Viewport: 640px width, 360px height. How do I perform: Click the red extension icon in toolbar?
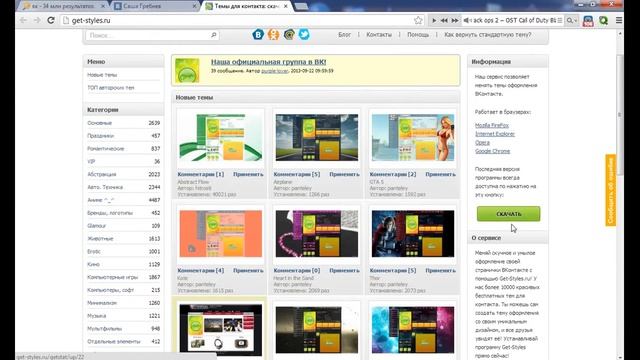coord(588,21)
